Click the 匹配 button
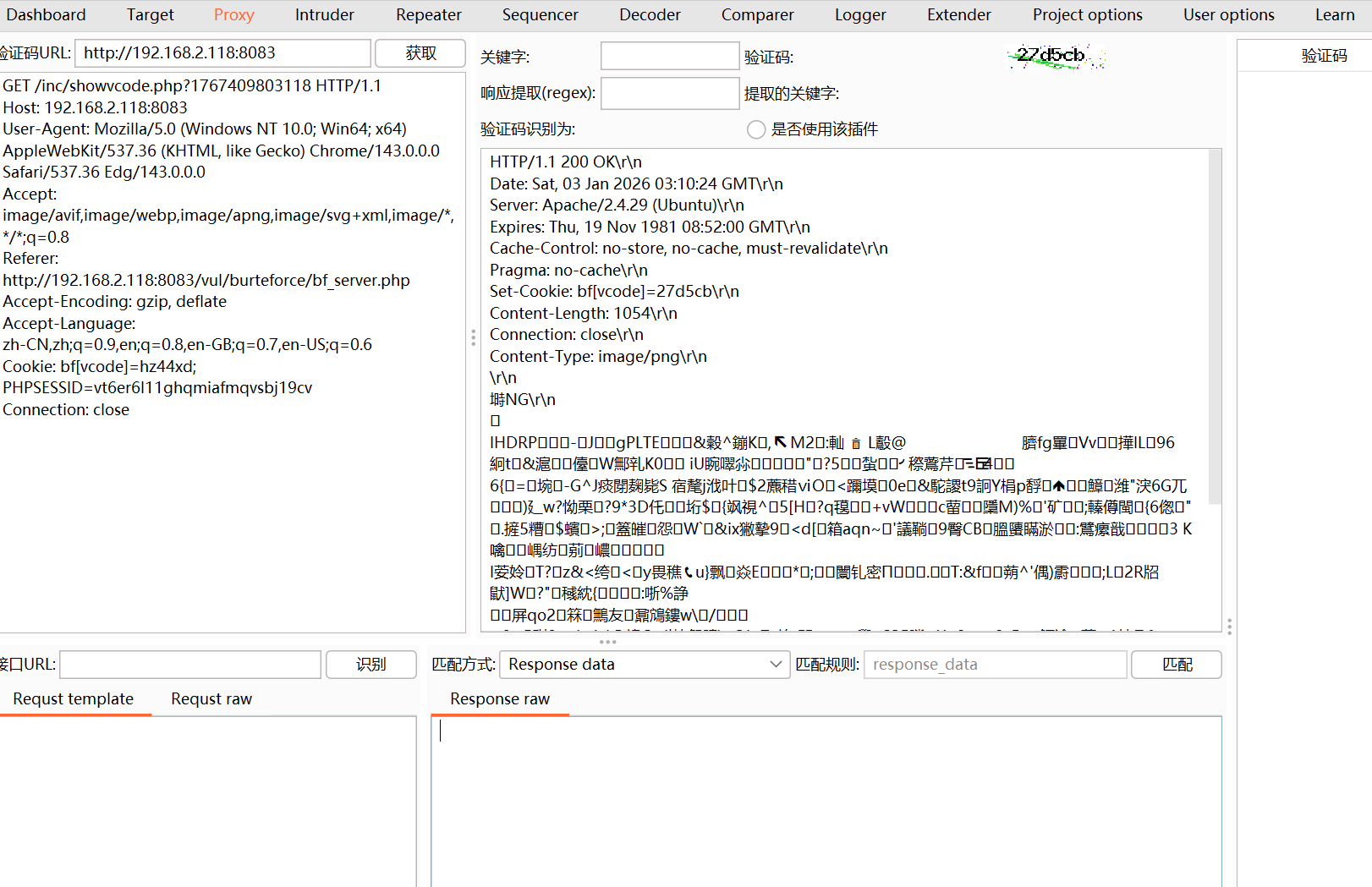The height and width of the screenshot is (887, 1372). tap(1176, 665)
